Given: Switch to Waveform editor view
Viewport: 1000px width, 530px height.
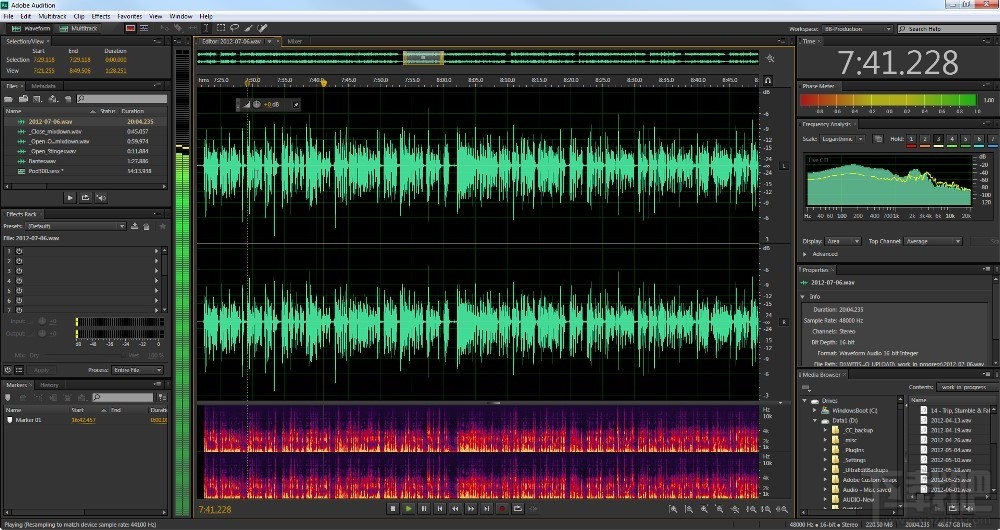Looking at the screenshot, I should click(30, 29).
